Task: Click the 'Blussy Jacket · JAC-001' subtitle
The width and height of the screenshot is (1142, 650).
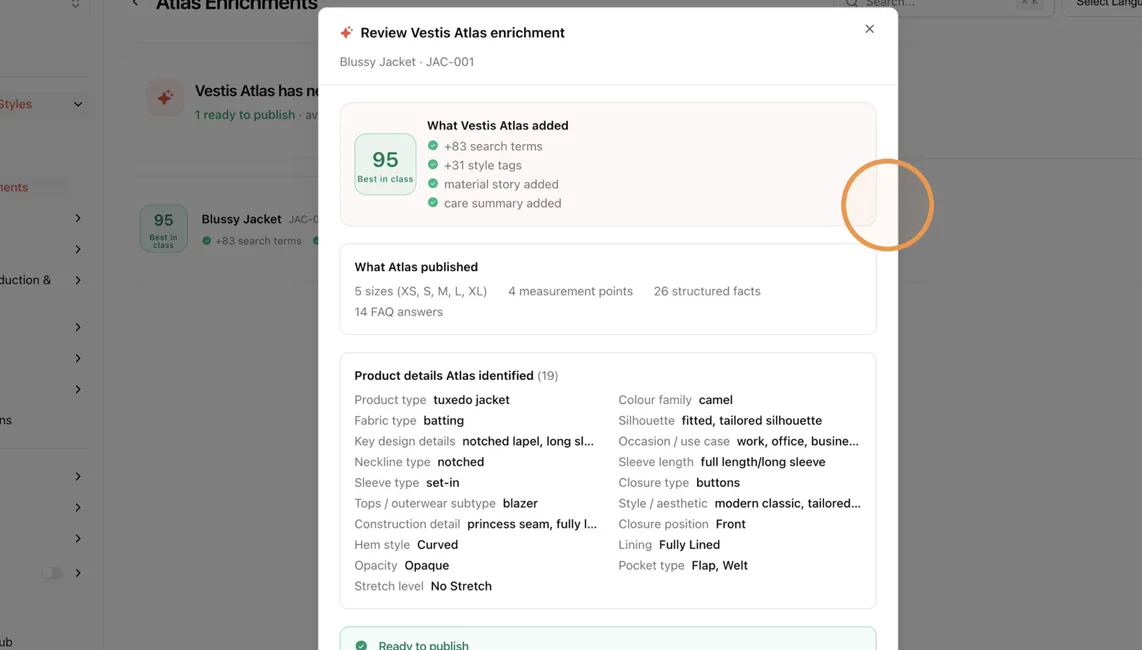Action: pyautogui.click(x=406, y=62)
